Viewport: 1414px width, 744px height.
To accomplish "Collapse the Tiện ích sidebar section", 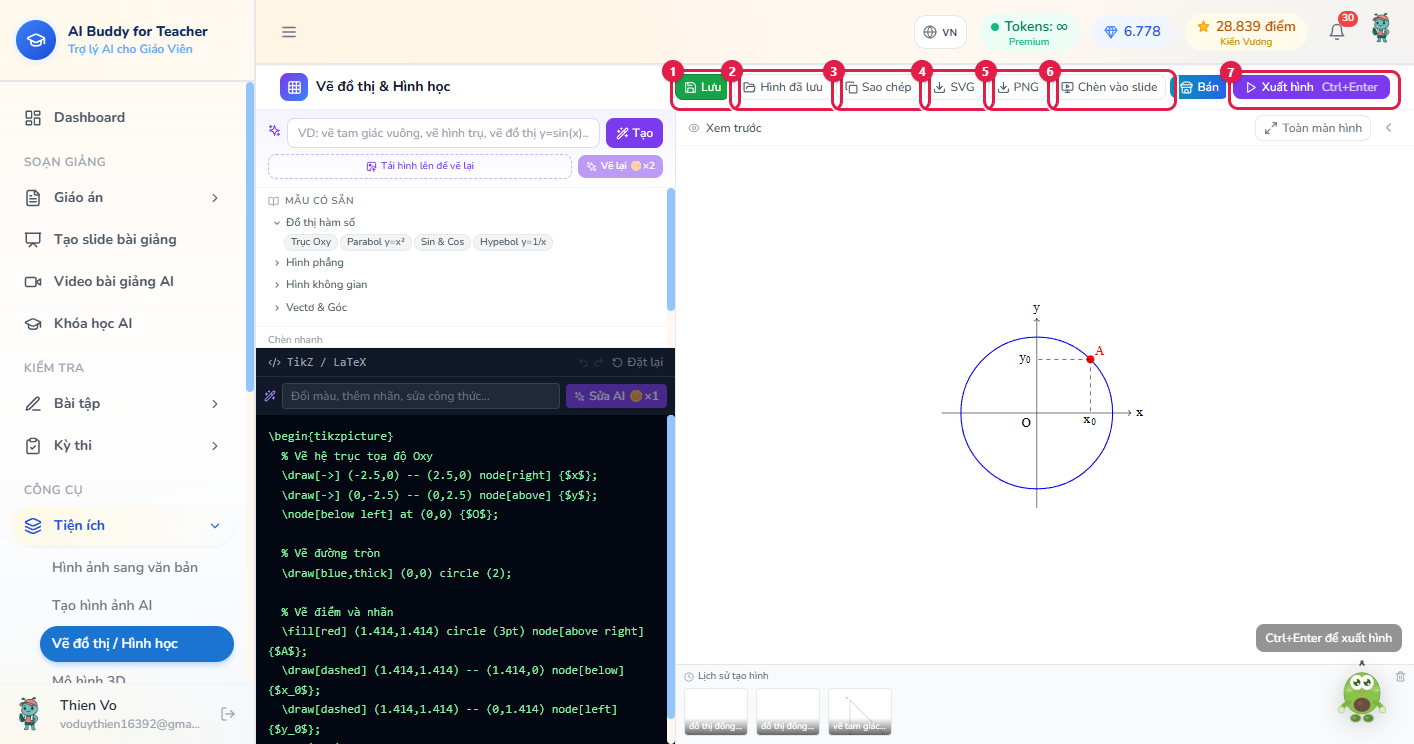I will [124, 526].
